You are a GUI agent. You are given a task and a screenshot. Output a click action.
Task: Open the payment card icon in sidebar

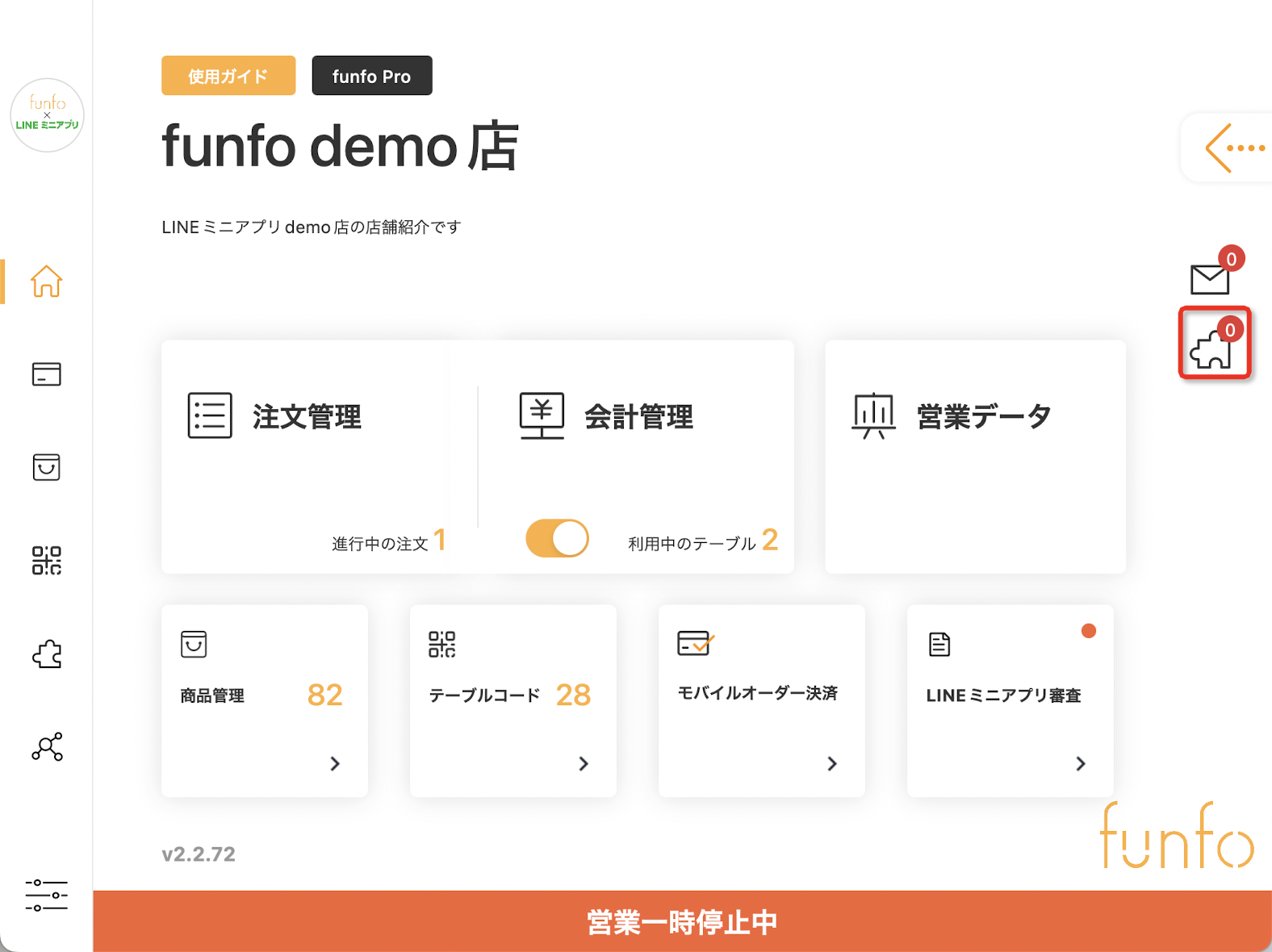(x=46, y=374)
